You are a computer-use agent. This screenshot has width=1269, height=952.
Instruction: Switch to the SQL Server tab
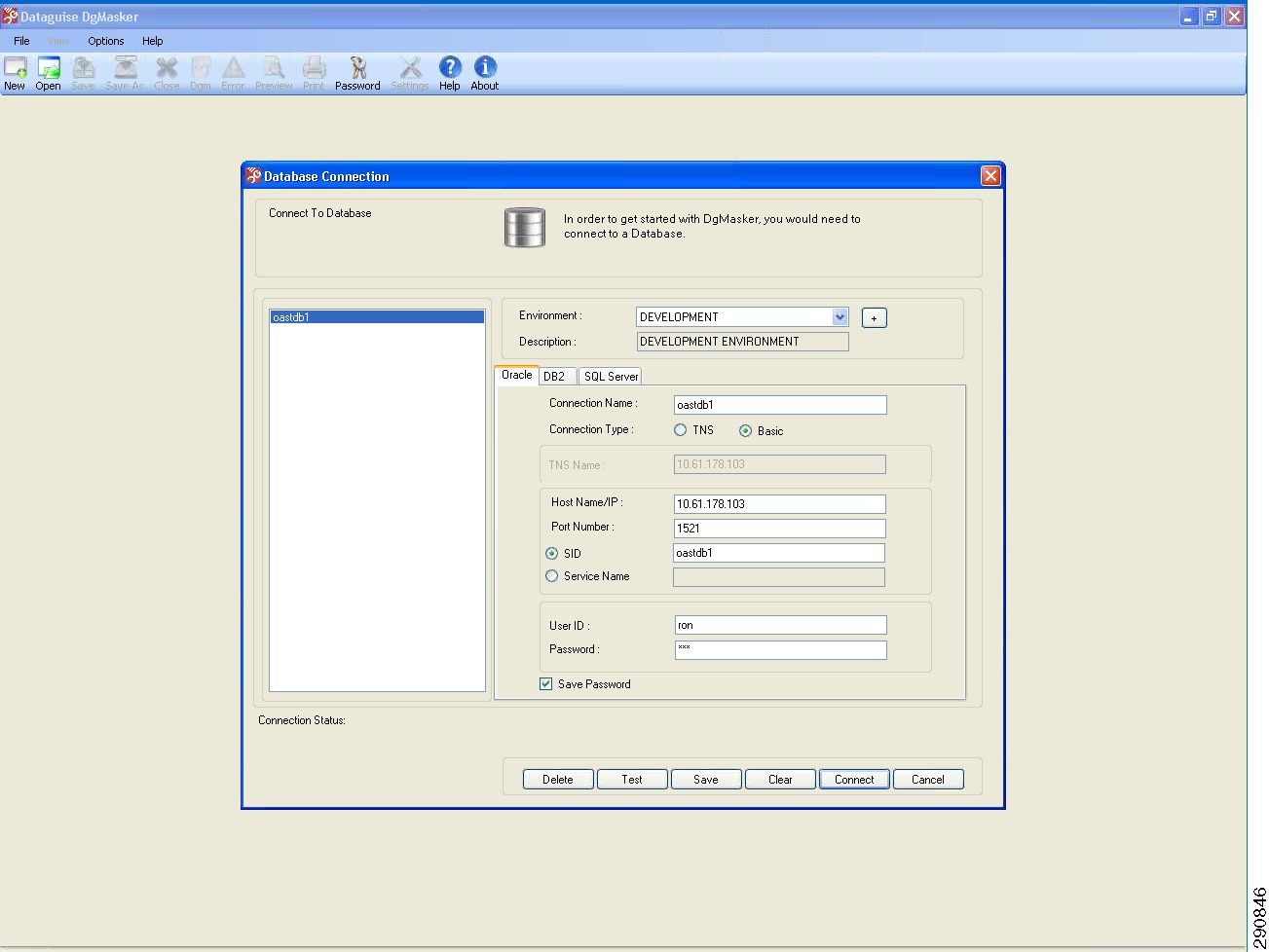(x=611, y=376)
